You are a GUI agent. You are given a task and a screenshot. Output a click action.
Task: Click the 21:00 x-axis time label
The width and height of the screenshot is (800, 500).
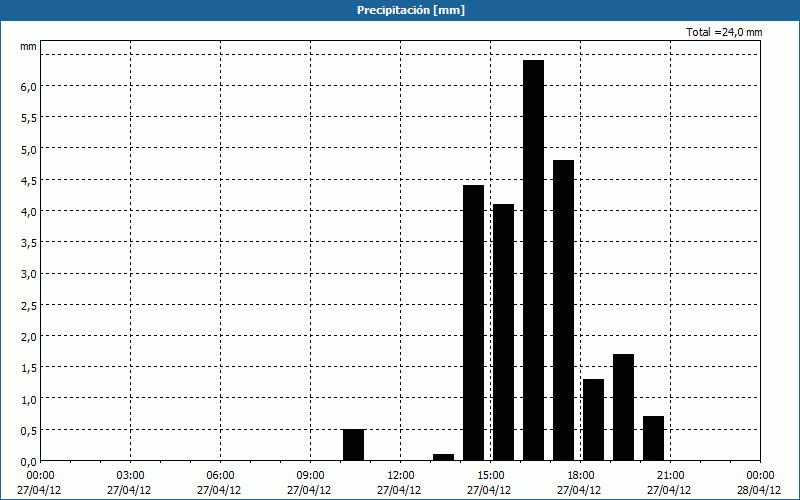[x=670, y=476]
